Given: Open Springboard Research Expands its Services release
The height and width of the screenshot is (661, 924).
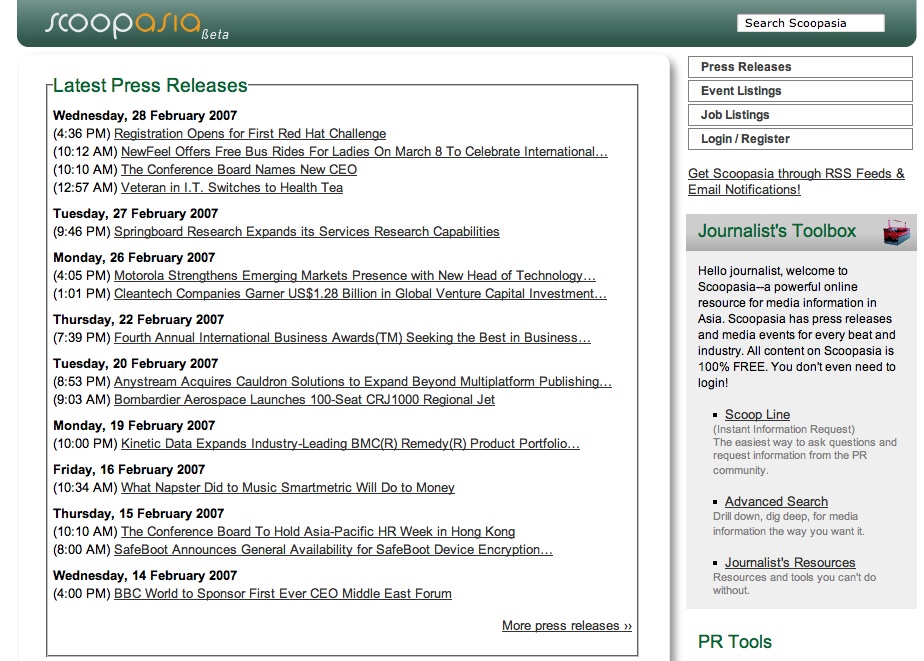Looking at the screenshot, I should 306,232.
